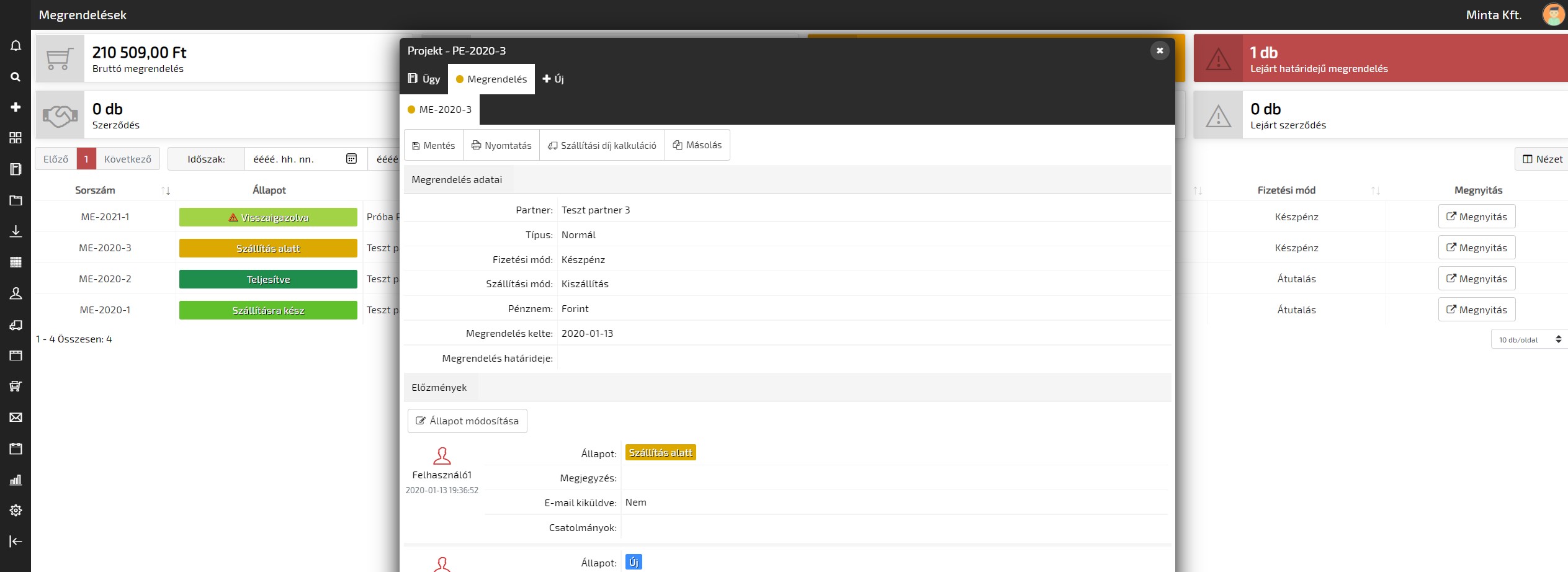Switch to the Ügy tab

pos(424,79)
